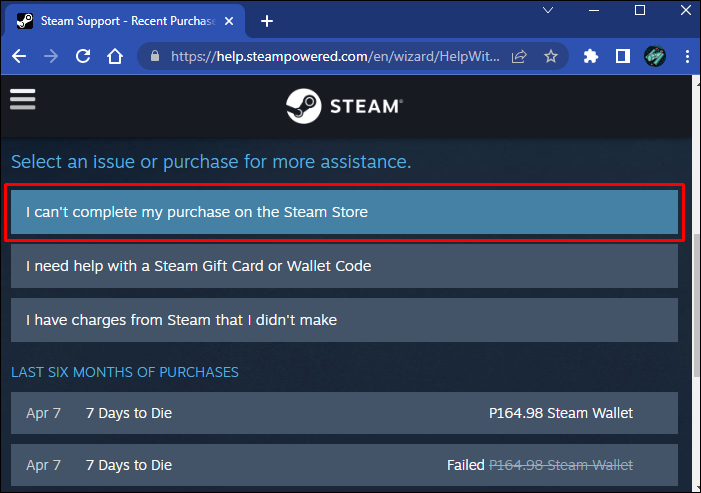
Task: Open the Chrome profile avatar
Action: (655, 57)
